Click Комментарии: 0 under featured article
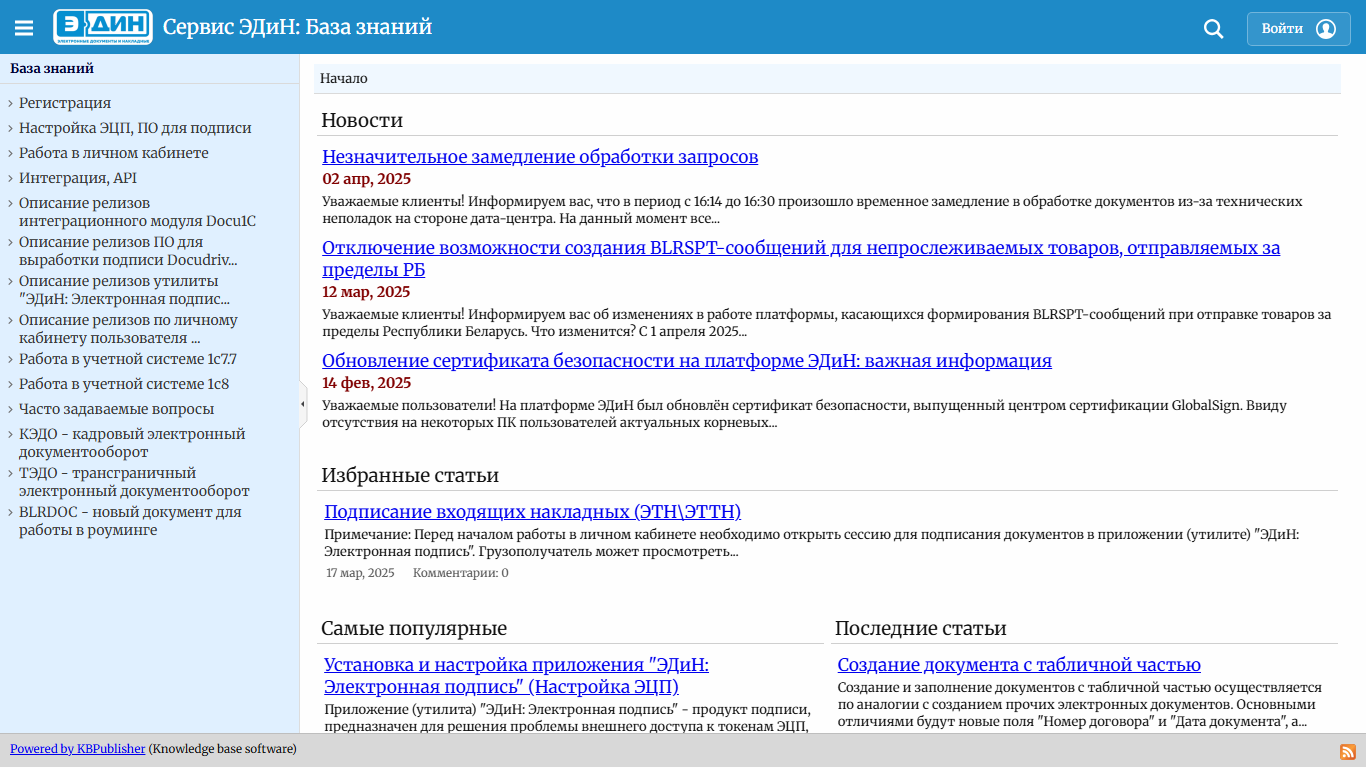 [461, 573]
